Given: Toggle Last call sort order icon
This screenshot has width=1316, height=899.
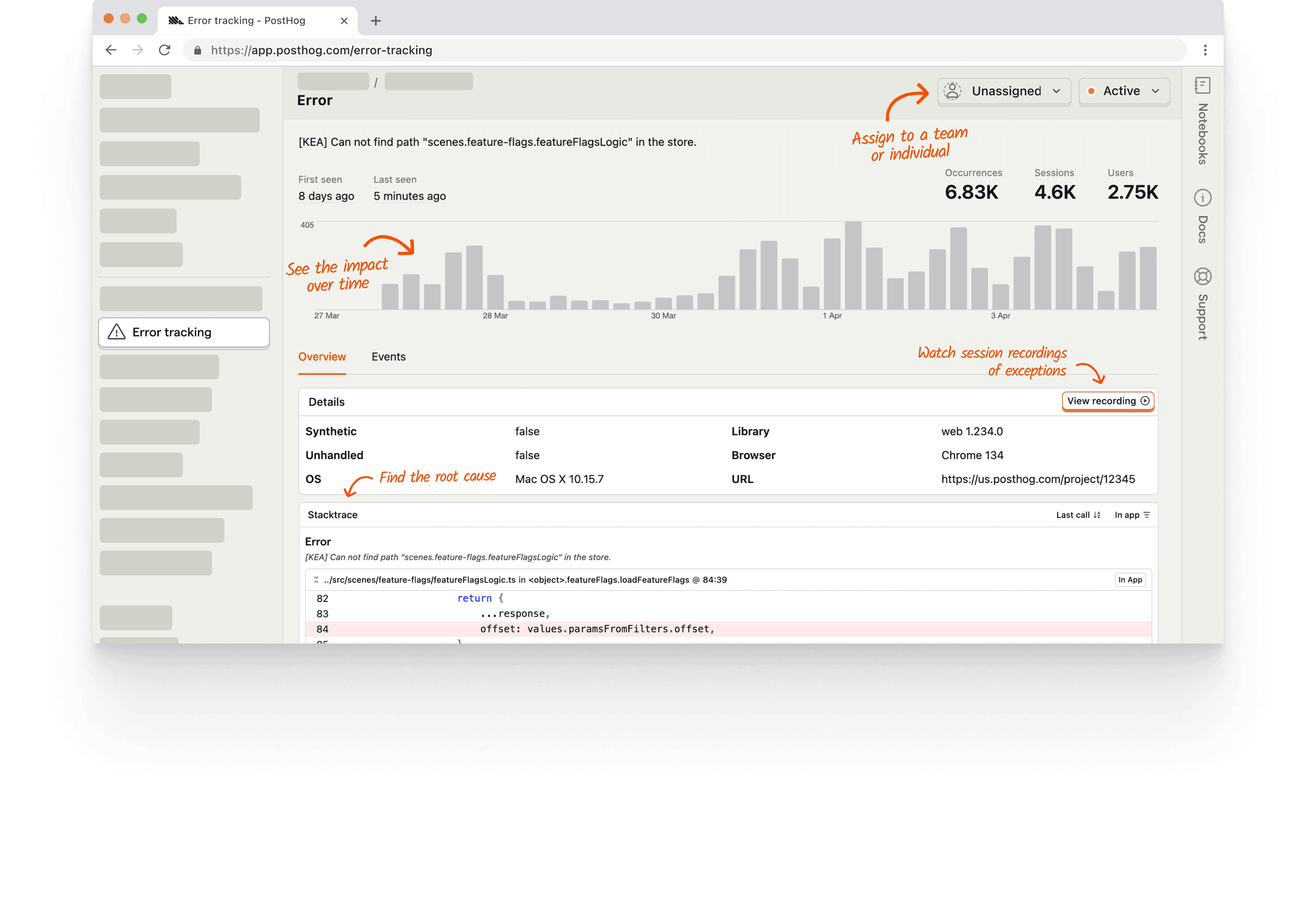Looking at the screenshot, I should [x=1097, y=515].
